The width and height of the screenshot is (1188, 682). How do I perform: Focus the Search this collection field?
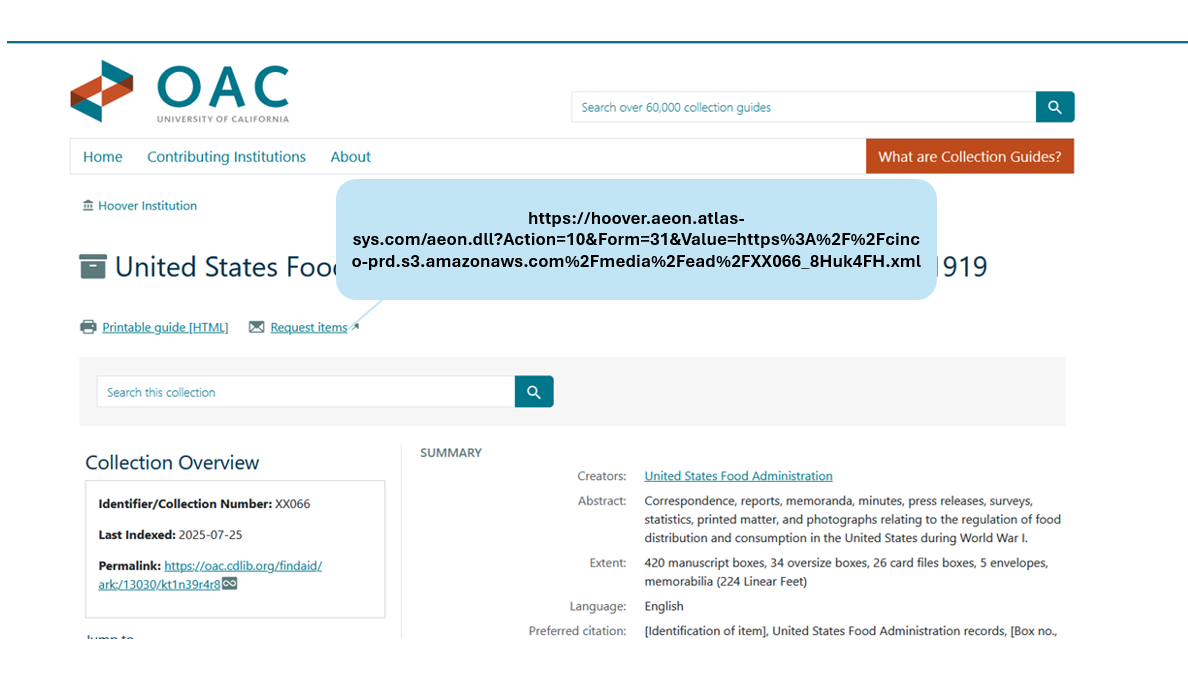click(306, 392)
